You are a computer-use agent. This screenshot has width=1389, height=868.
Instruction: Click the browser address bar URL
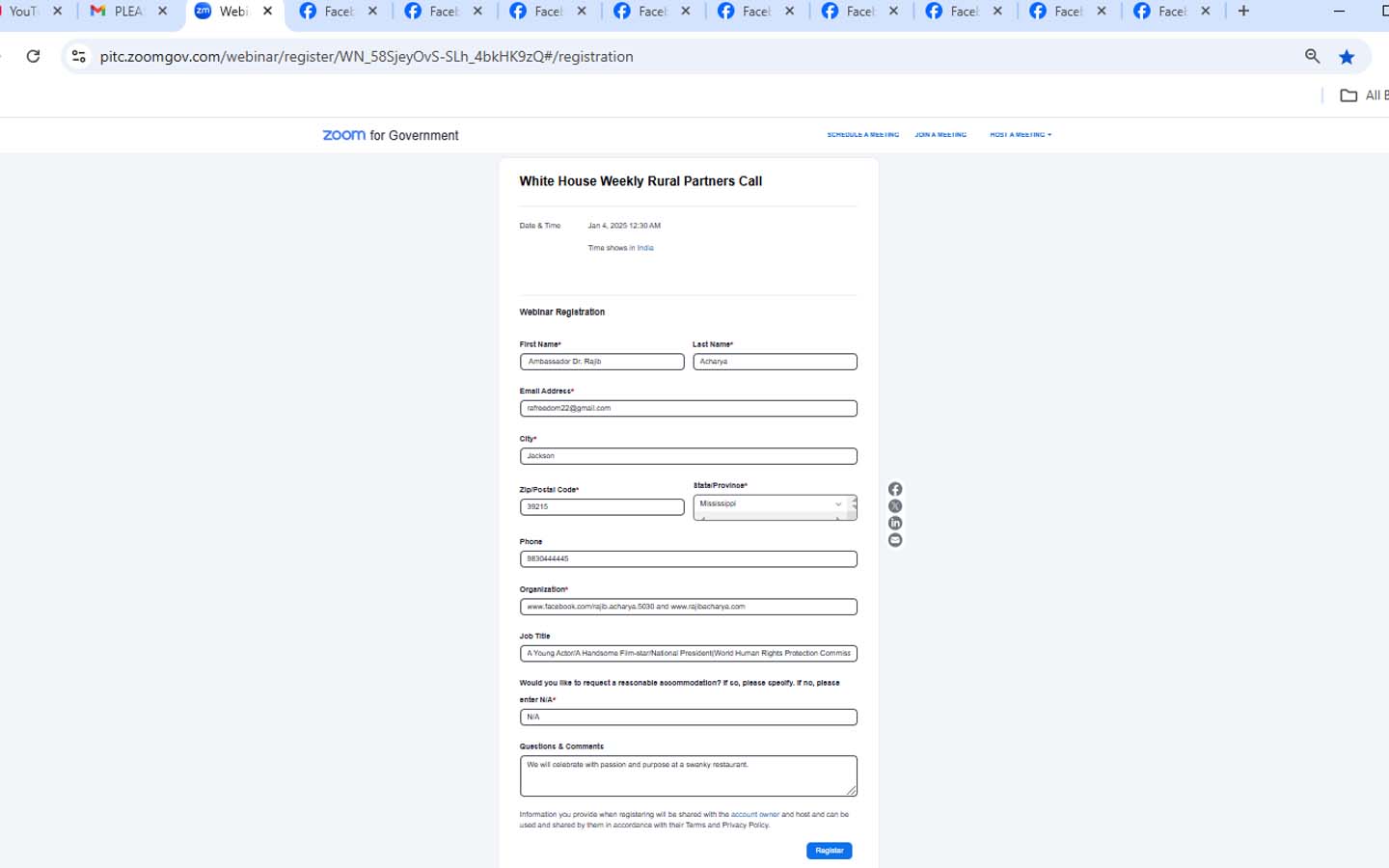click(x=367, y=57)
